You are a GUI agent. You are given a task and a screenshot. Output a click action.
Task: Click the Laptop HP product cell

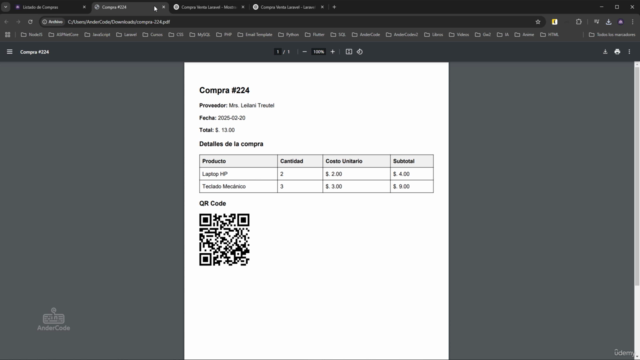tap(238, 174)
